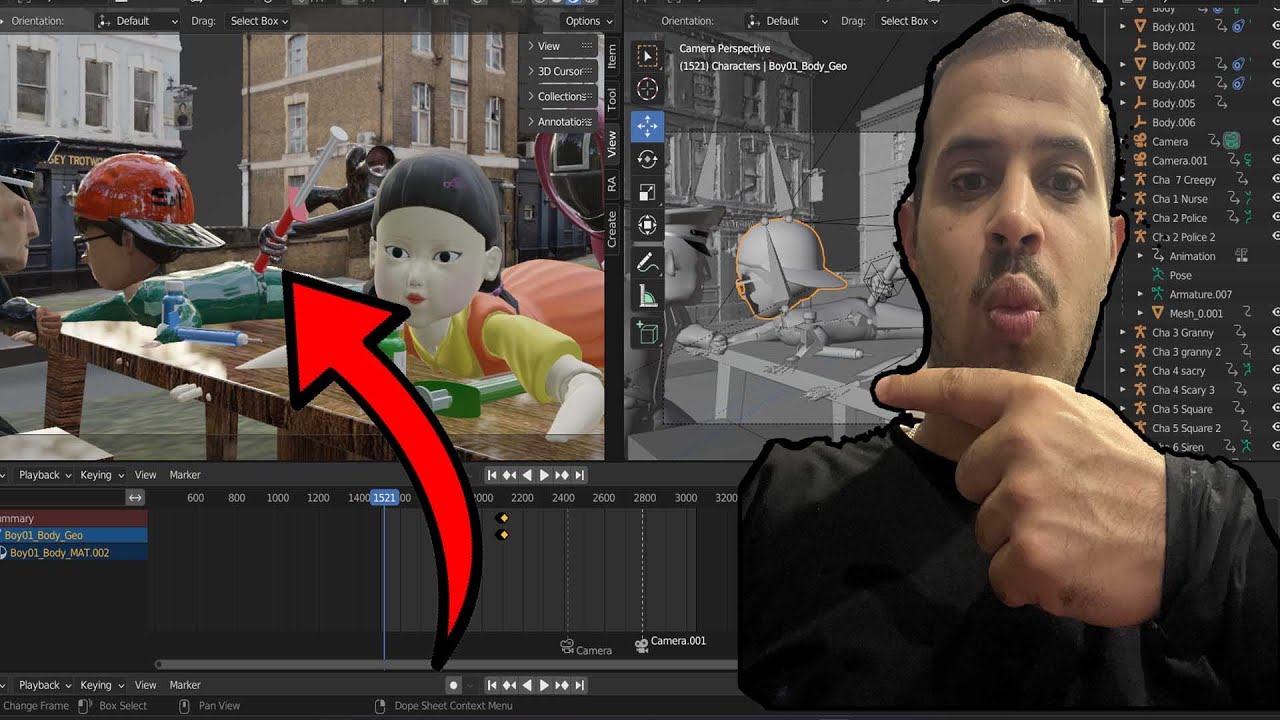
Task: Toggle visibility eye for Camera
Action: point(1275,142)
